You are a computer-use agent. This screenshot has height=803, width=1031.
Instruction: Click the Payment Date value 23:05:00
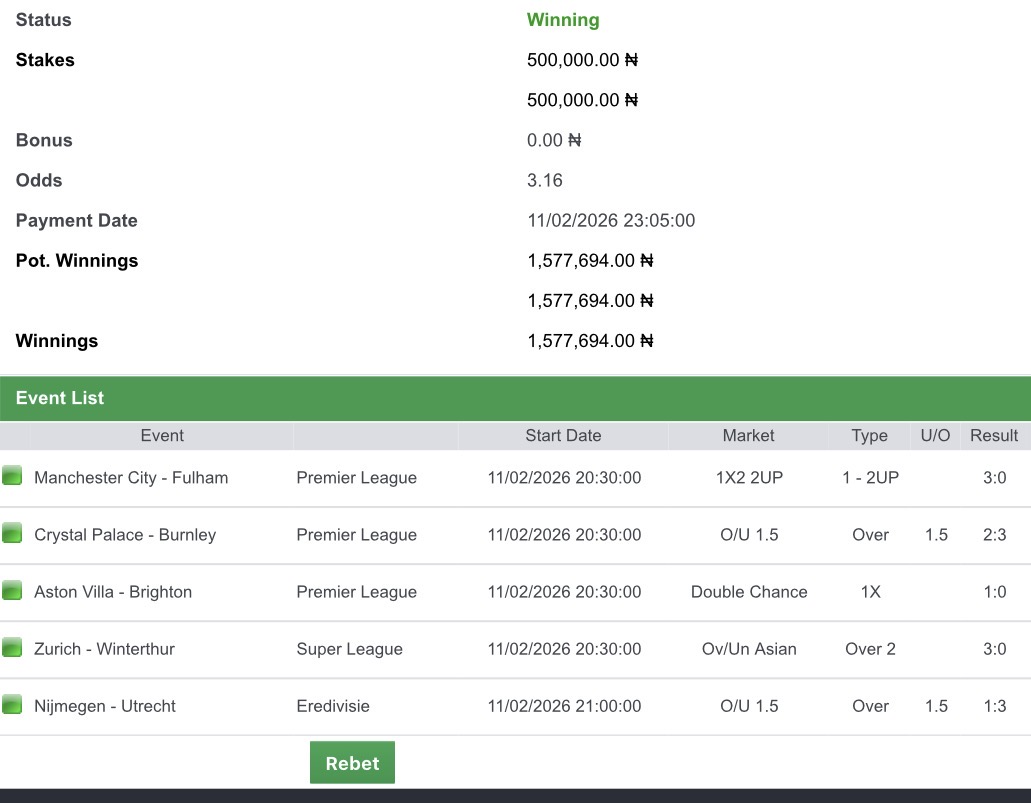pos(611,220)
